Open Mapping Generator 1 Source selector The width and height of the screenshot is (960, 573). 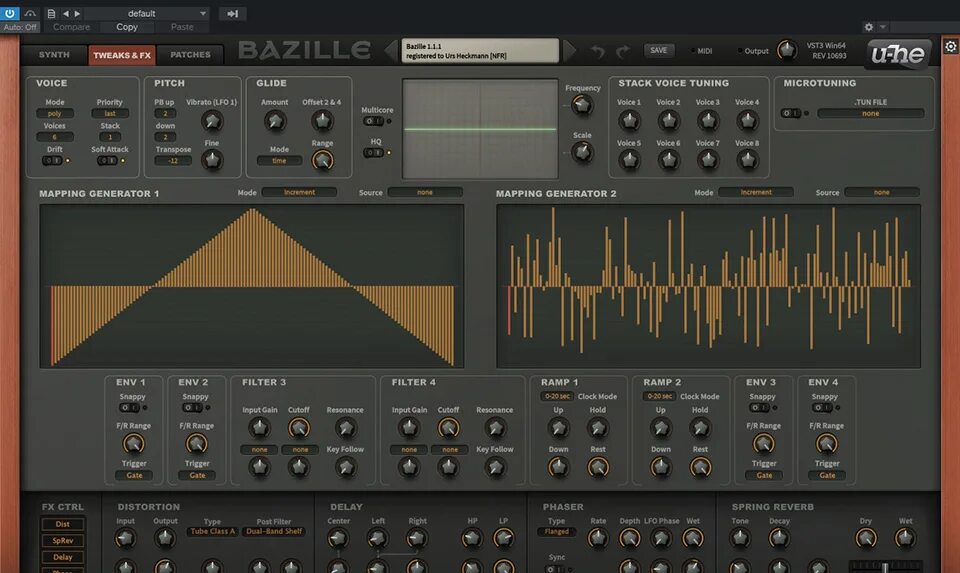point(425,192)
